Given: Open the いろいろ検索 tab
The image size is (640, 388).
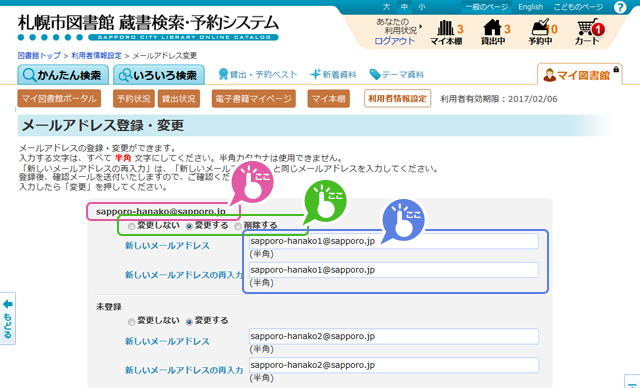Looking at the screenshot, I should (159, 75).
